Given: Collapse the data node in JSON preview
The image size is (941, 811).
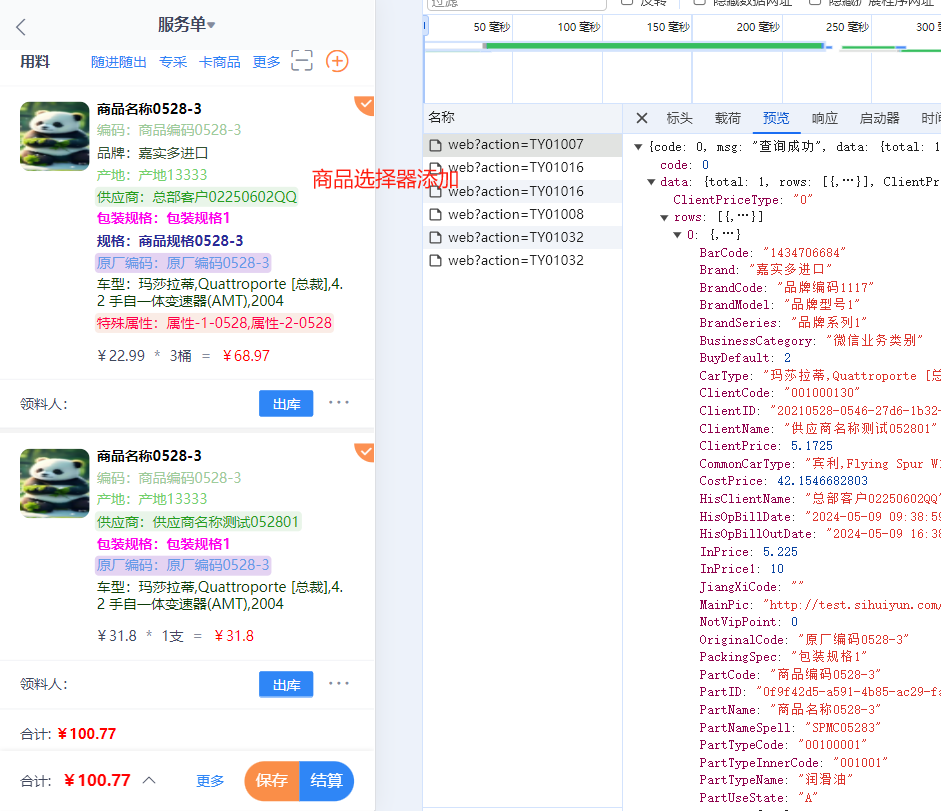Looking at the screenshot, I should [652, 182].
